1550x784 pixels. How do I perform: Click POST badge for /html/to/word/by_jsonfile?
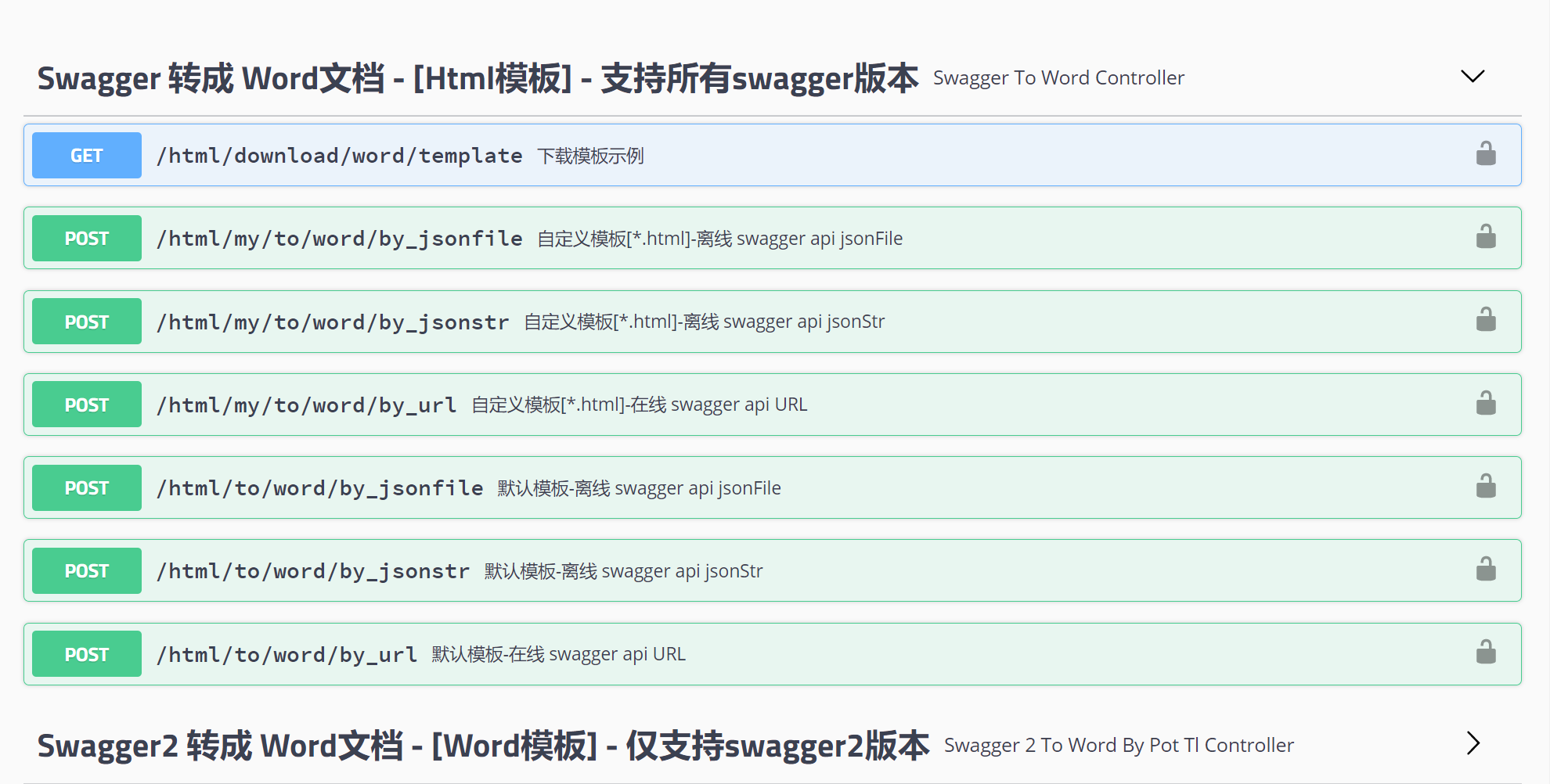(x=87, y=487)
